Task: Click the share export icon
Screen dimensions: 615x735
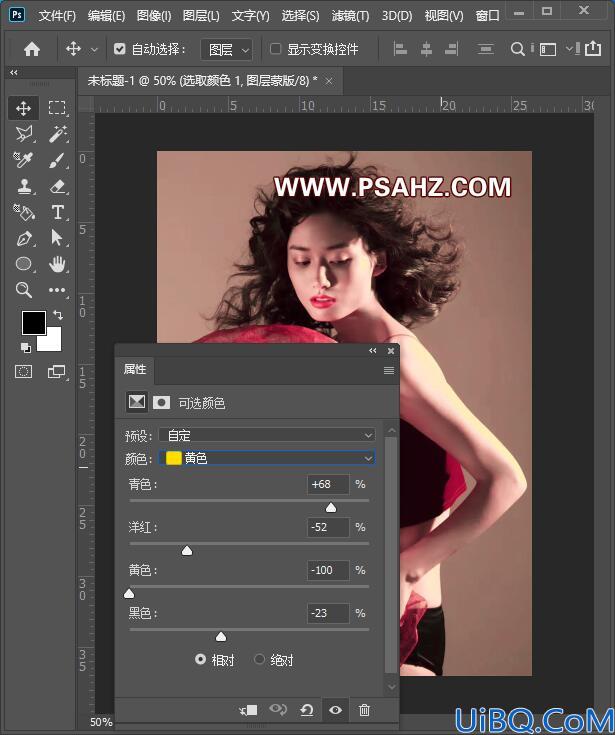Action: [593, 48]
